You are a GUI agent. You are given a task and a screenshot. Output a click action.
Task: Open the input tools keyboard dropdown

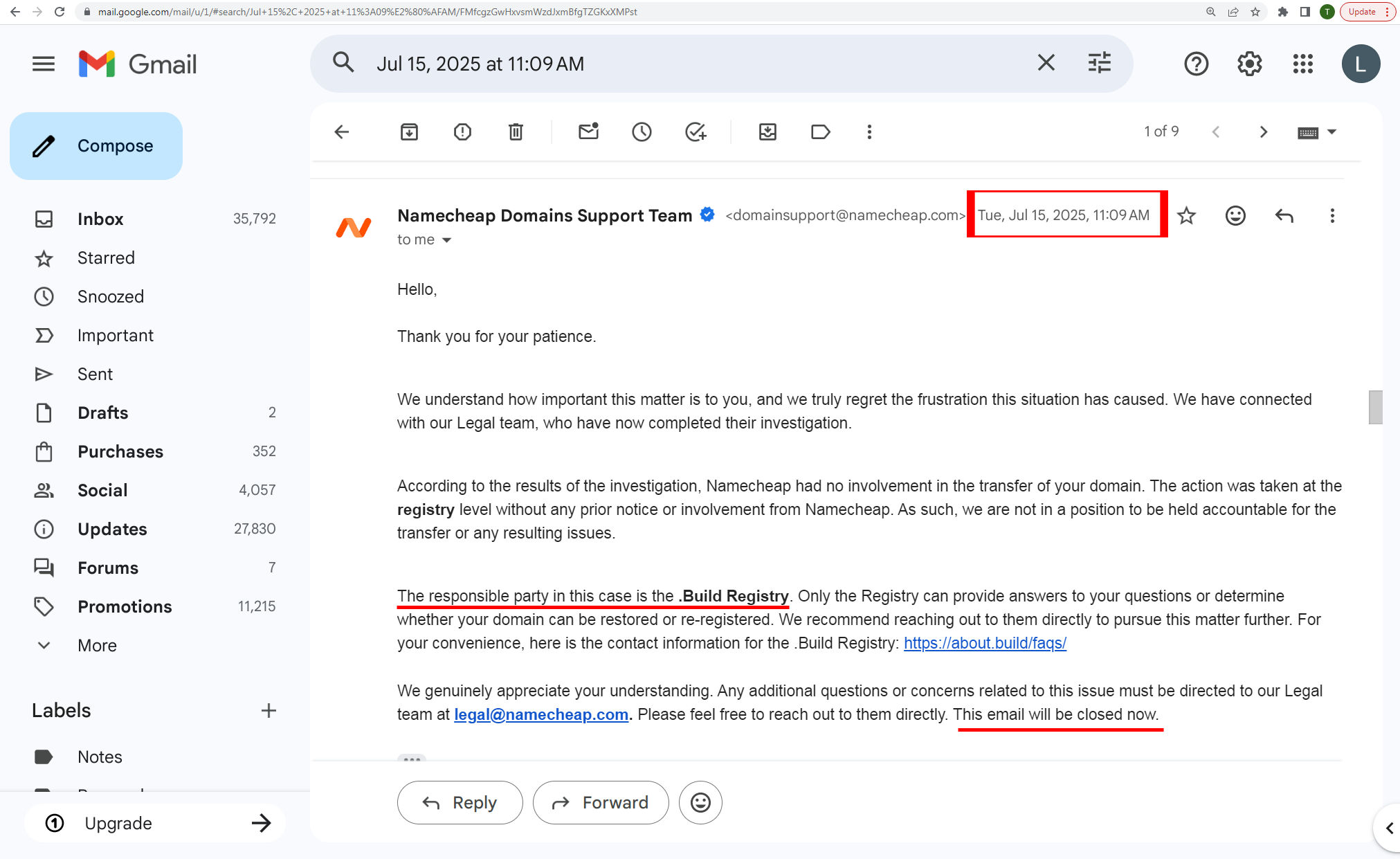click(1316, 132)
